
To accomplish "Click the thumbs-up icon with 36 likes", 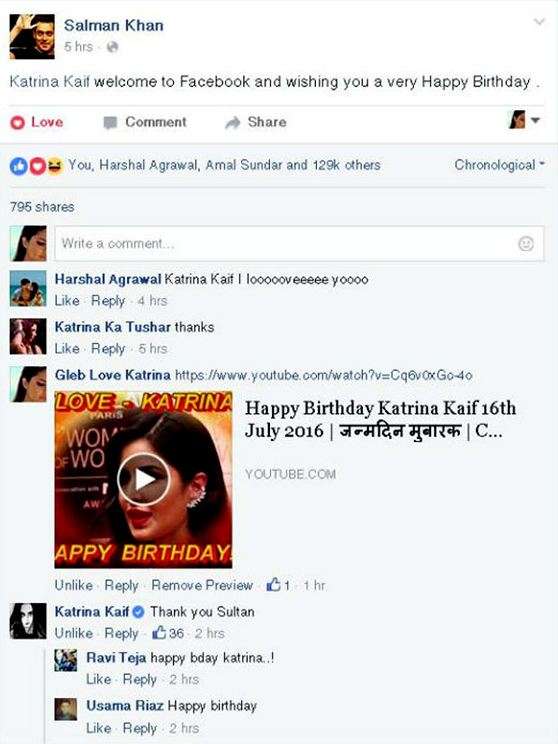I will (x=159, y=632).
